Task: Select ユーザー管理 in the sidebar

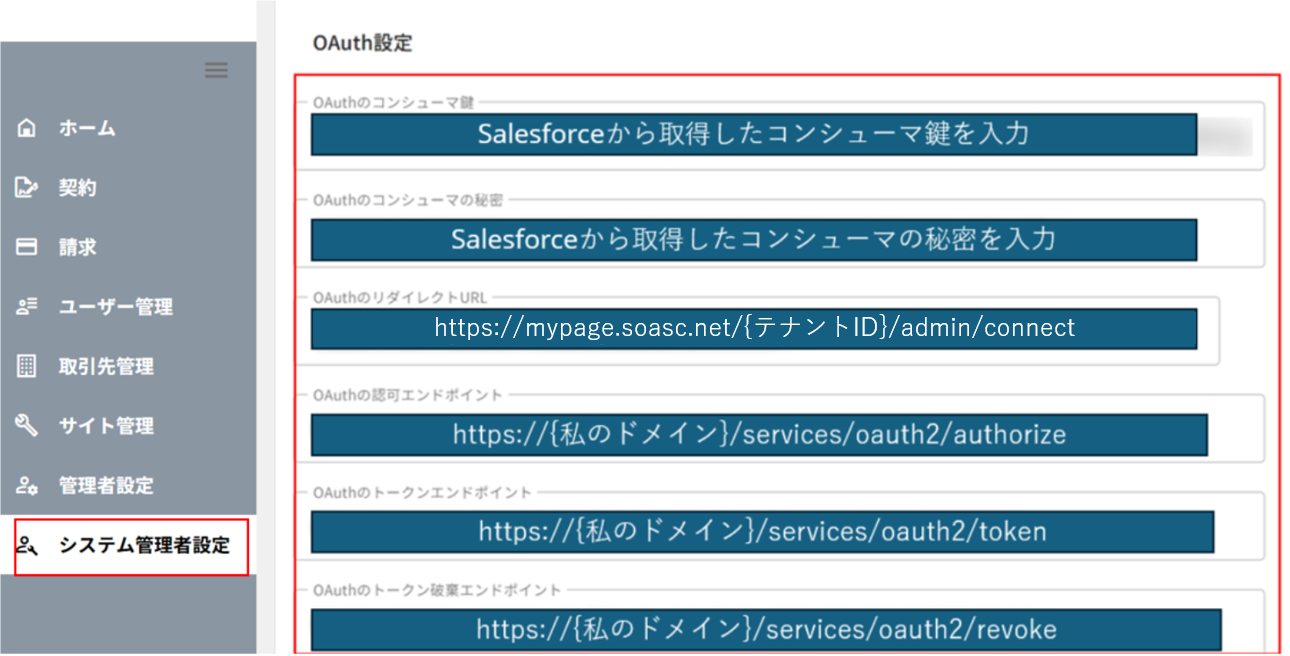Action: tap(115, 307)
